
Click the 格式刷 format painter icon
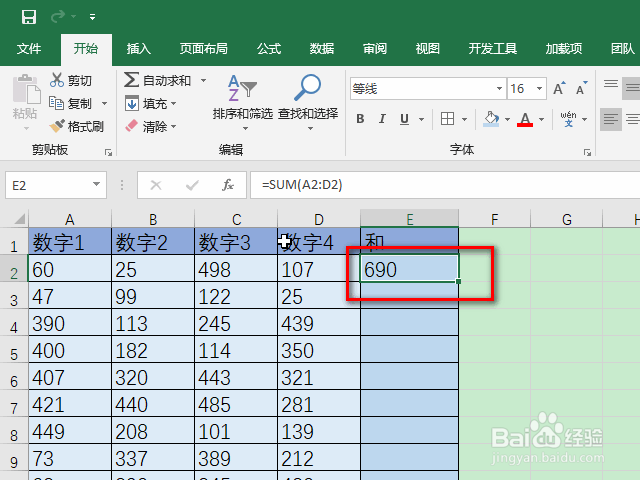click(x=57, y=126)
